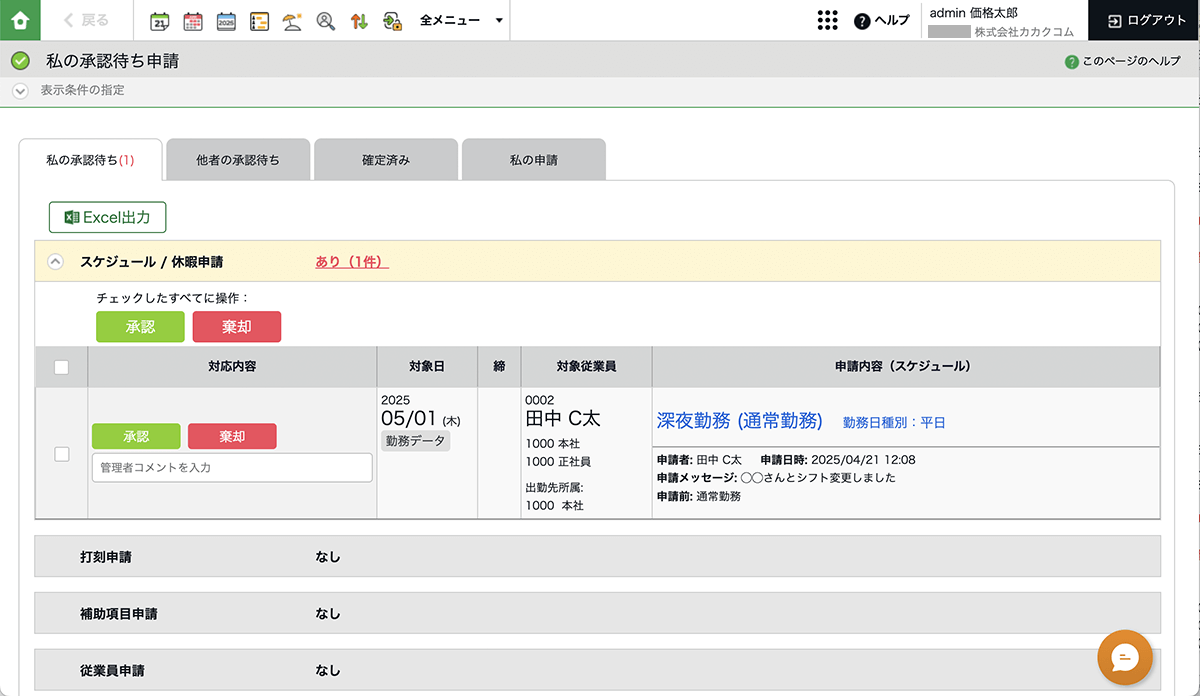Tick the checkbox for 田中 C太's request

click(61, 454)
